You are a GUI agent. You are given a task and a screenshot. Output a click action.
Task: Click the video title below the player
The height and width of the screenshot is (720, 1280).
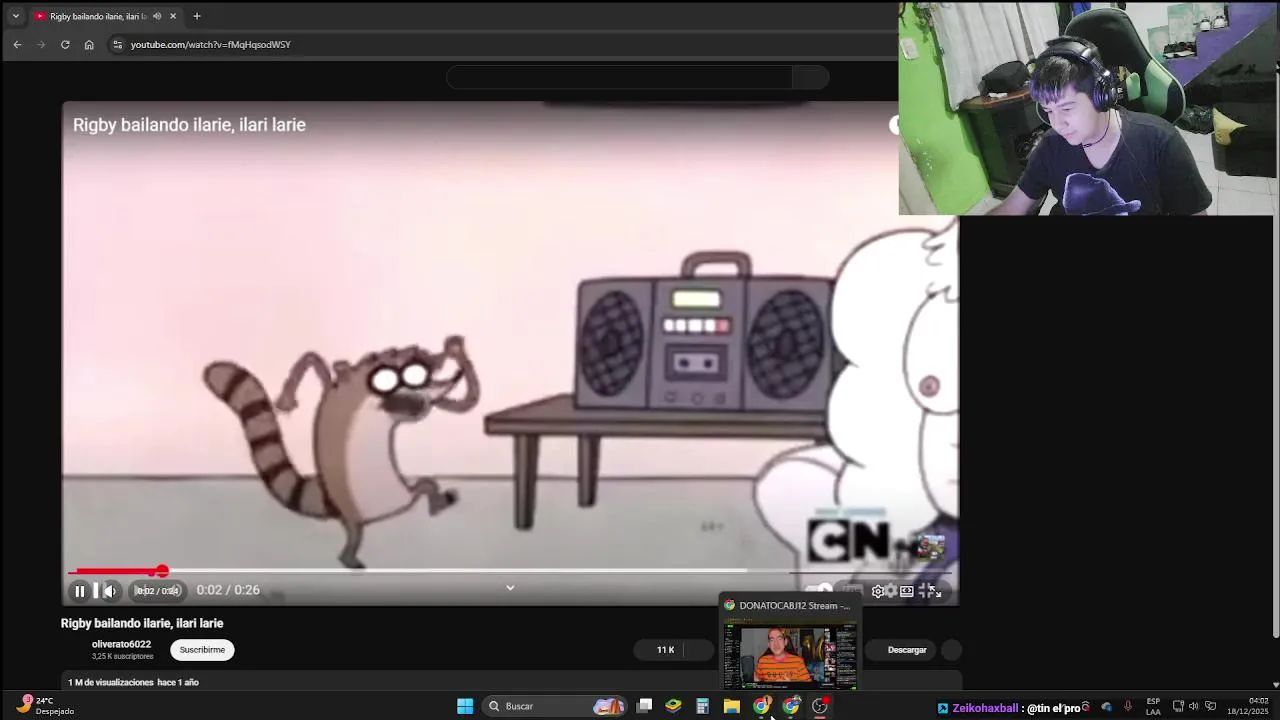(x=142, y=623)
